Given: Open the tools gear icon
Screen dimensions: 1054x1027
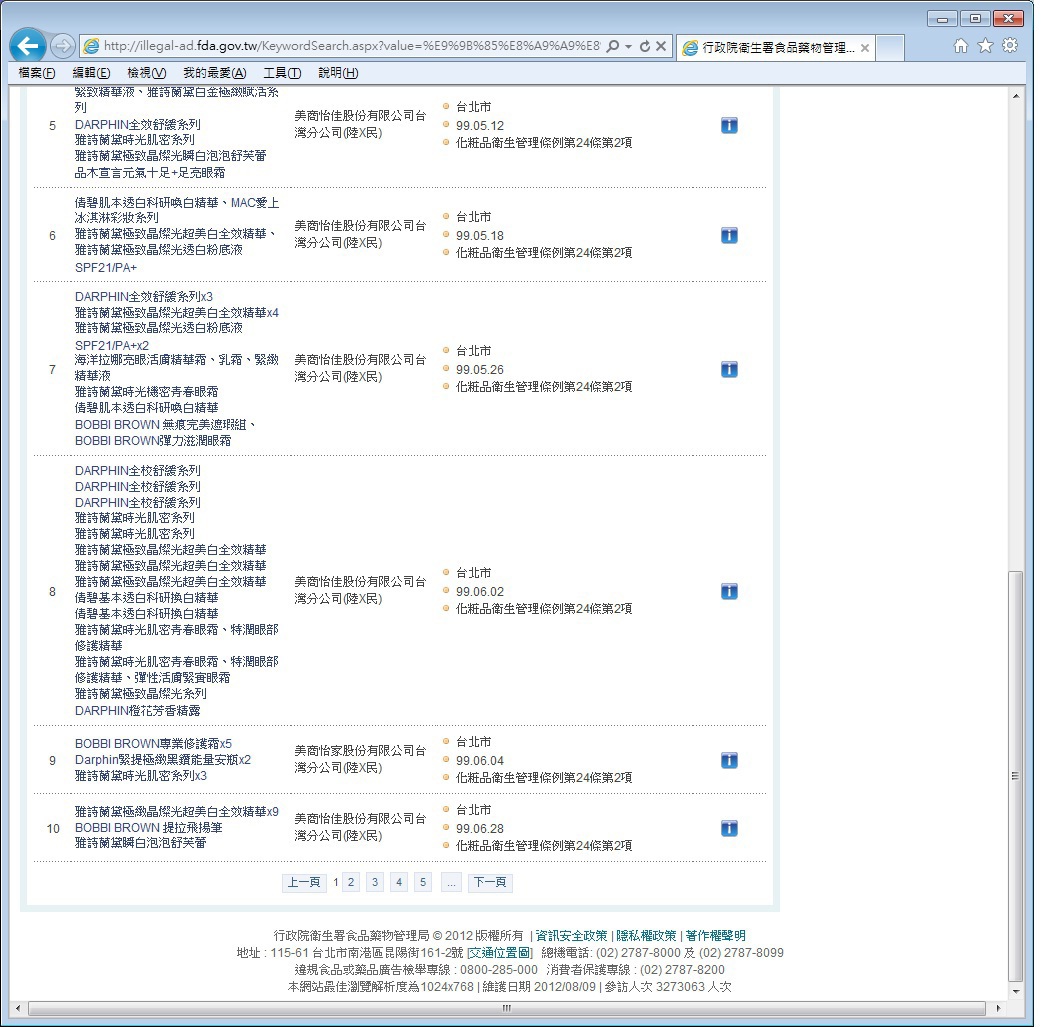Looking at the screenshot, I should (1010, 46).
